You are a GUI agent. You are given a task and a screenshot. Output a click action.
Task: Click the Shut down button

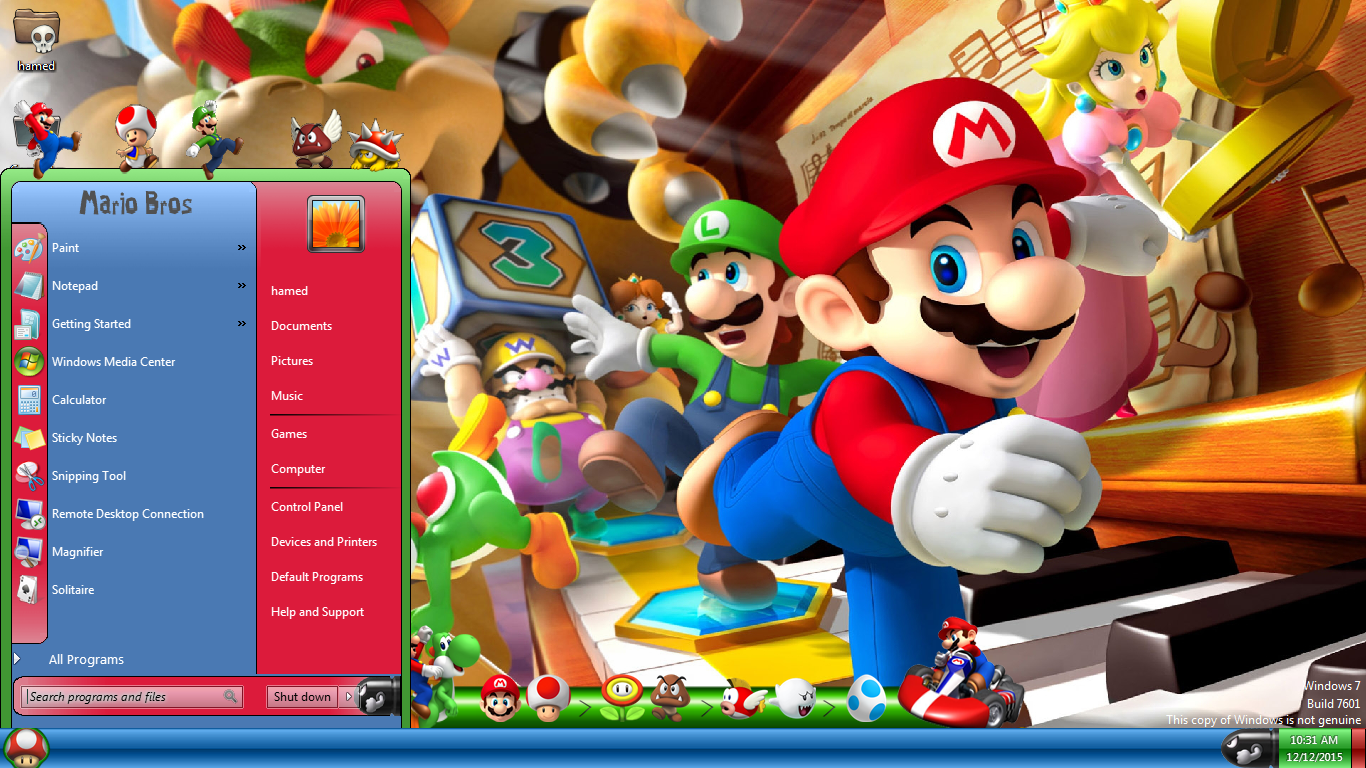pyautogui.click(x=302, y=697)
